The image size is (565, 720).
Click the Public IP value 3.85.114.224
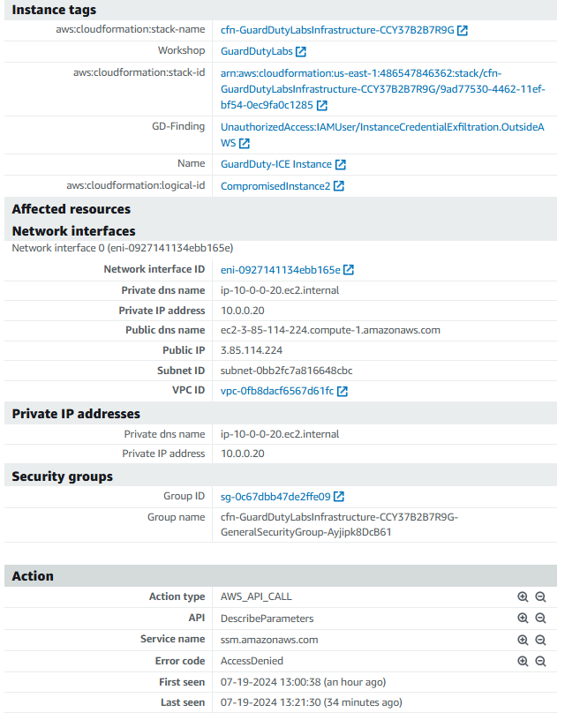[x=251, y=350]
